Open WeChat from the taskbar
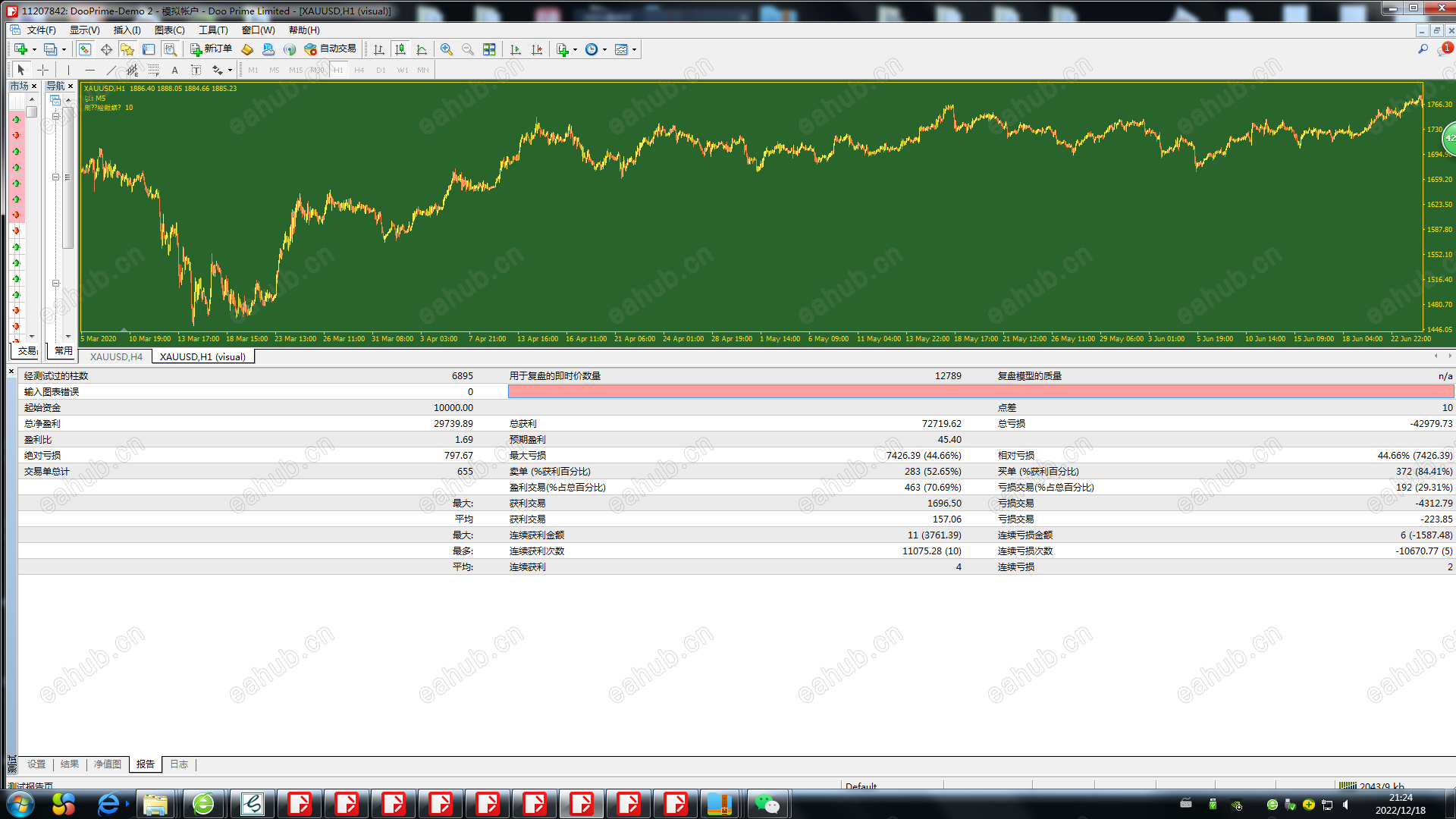 click(767, 804)
